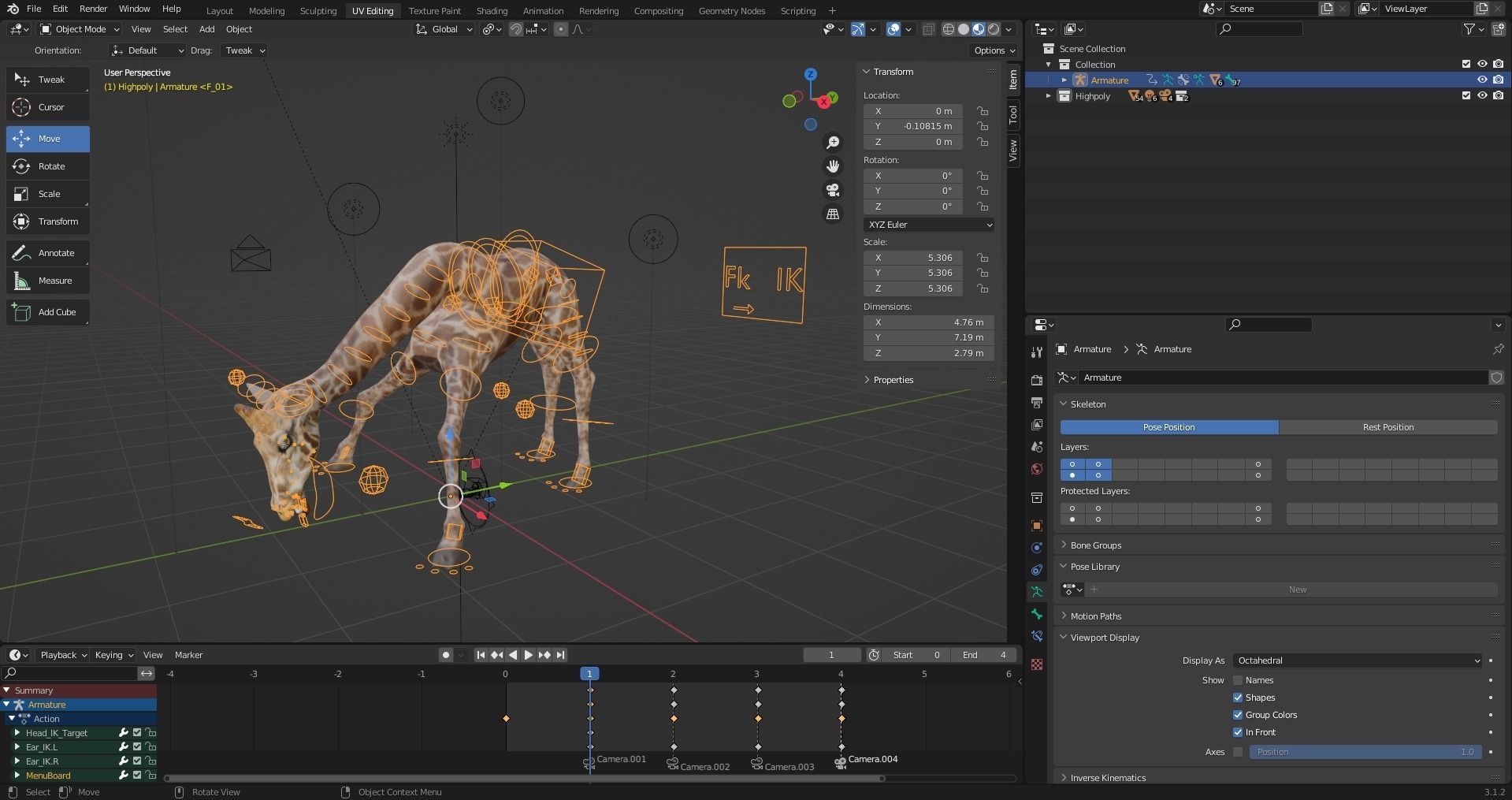Select the Transform tool

tap(48, 221)
